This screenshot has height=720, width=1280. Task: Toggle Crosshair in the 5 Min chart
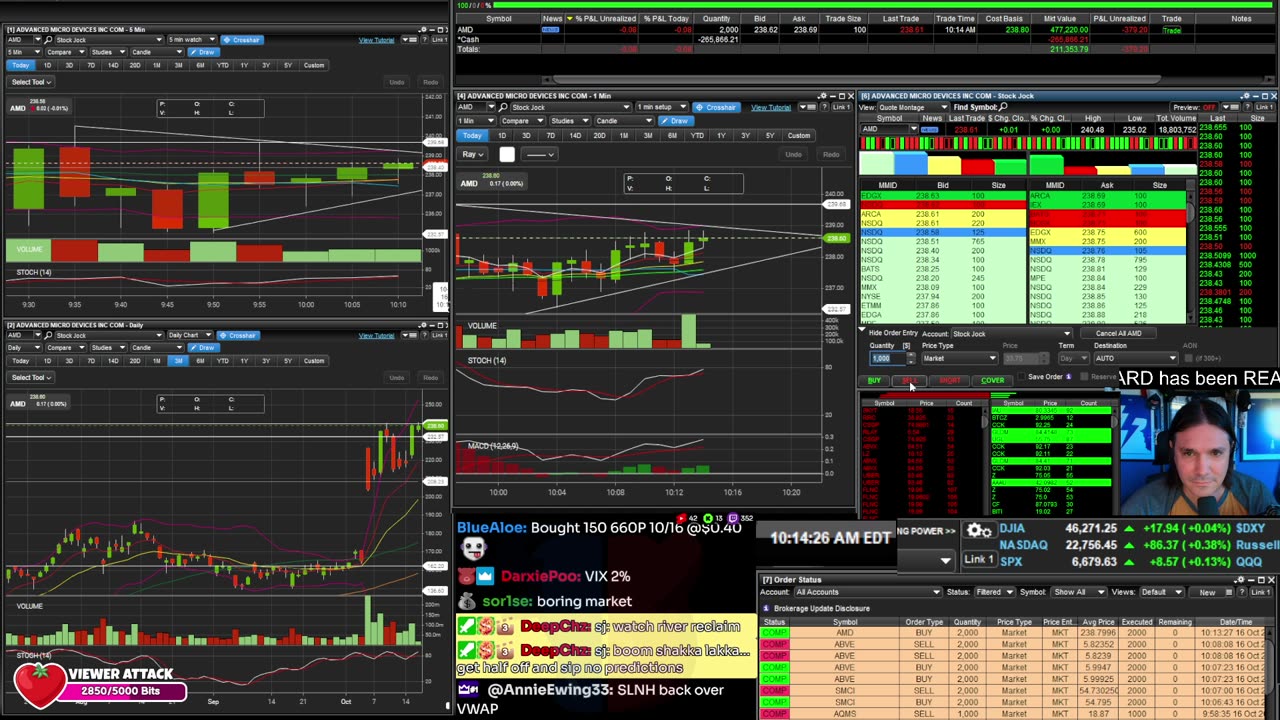point(241,40)
